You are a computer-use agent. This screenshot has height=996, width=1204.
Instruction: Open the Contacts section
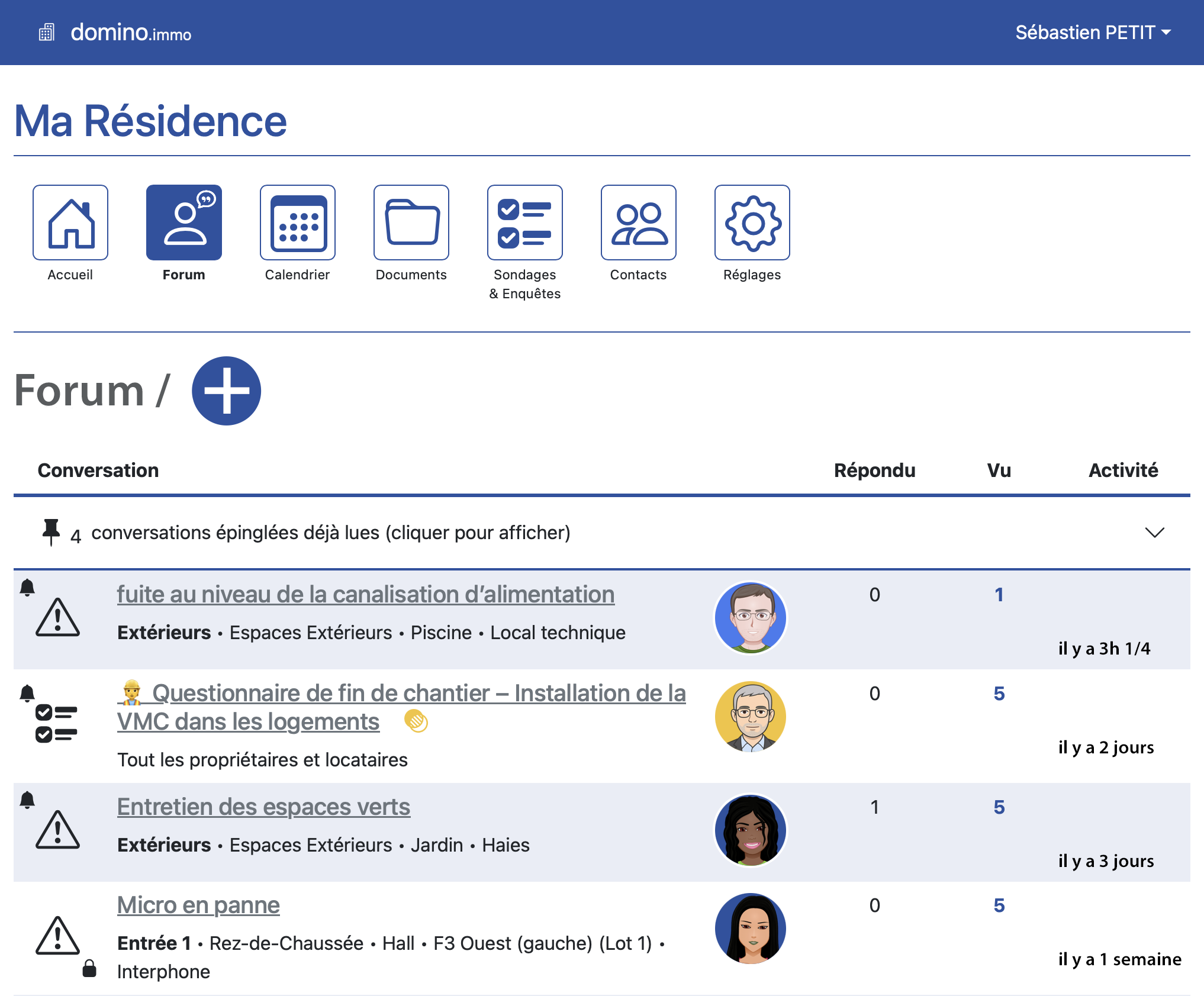coord(638,223)
